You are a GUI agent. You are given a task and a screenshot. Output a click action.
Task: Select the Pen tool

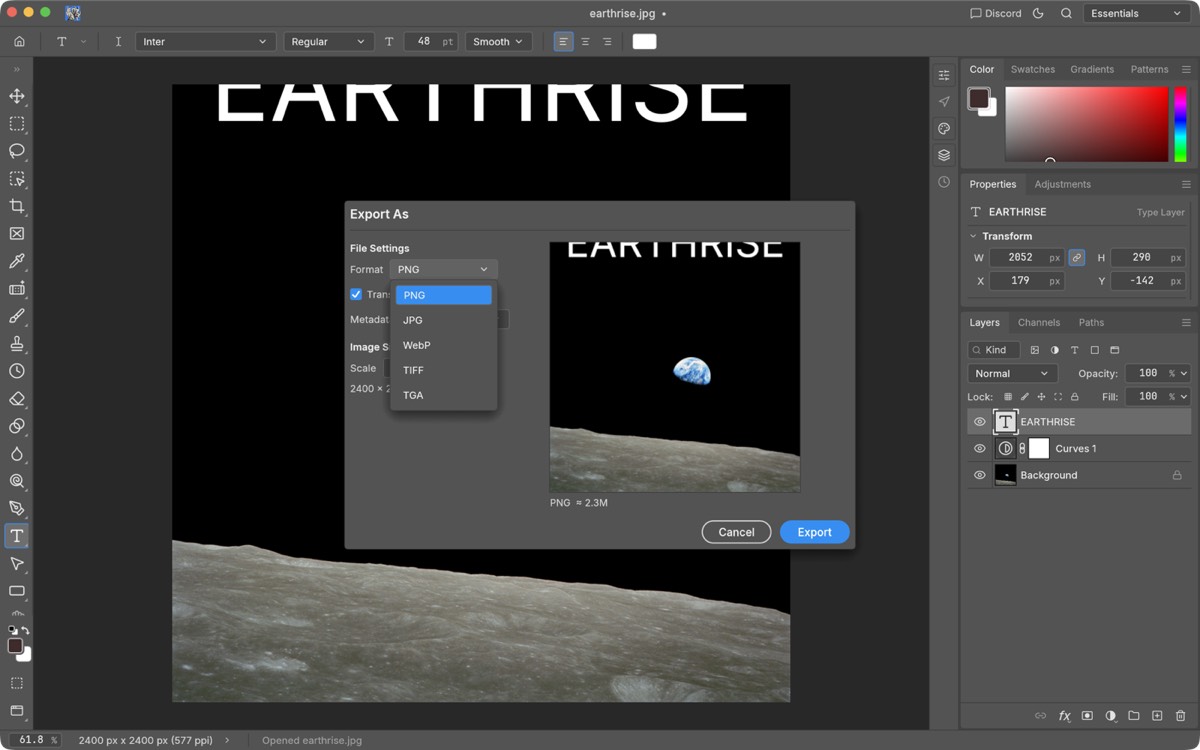[x=17, y=509]
